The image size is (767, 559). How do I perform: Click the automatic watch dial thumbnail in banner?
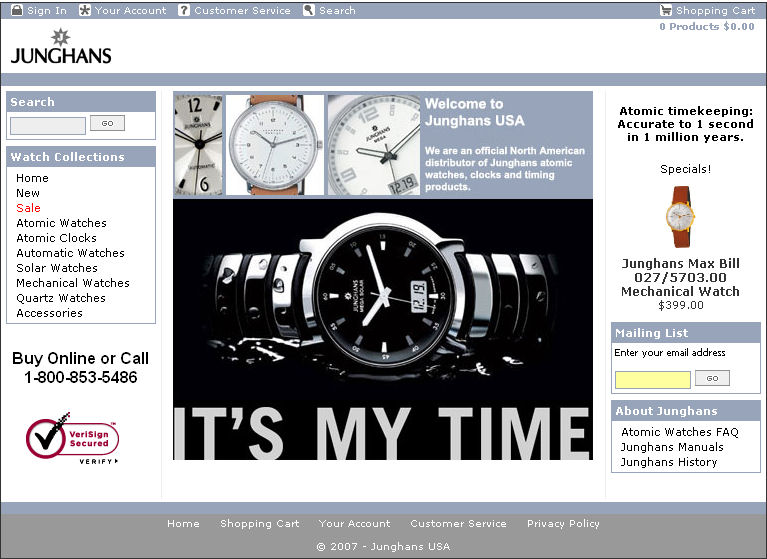(198, 145)
